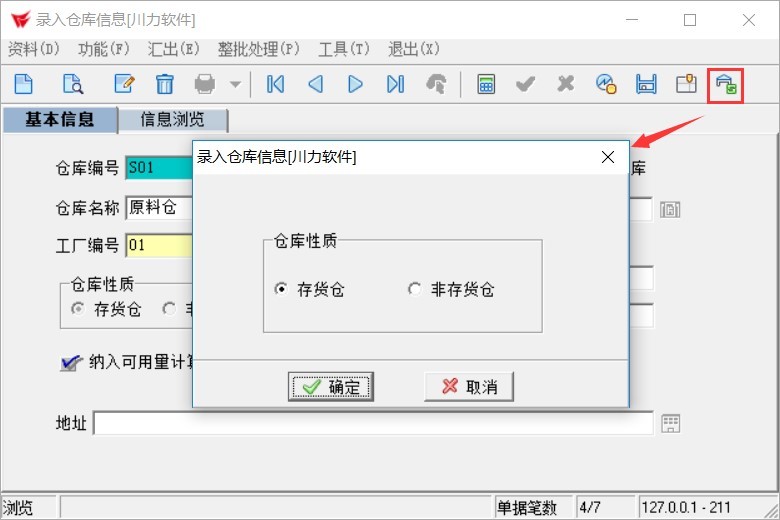Switch to the 信息浏览 tab
Viewport: 780px width, 520px height.
click(172, 120)
